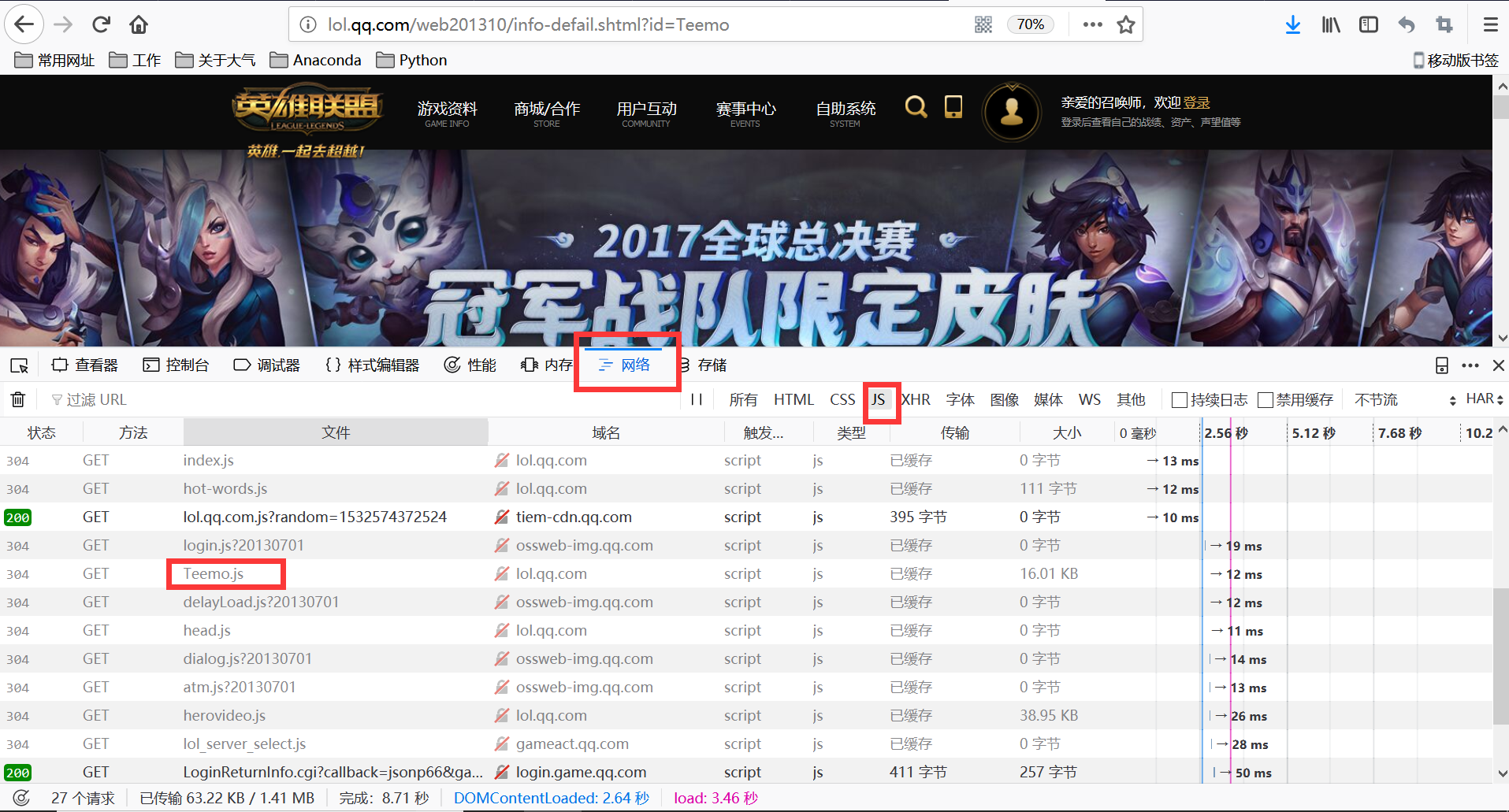Open the 不节流 throttling dropdown
Screen dimensions: 1509x812
click(1405, 399)
